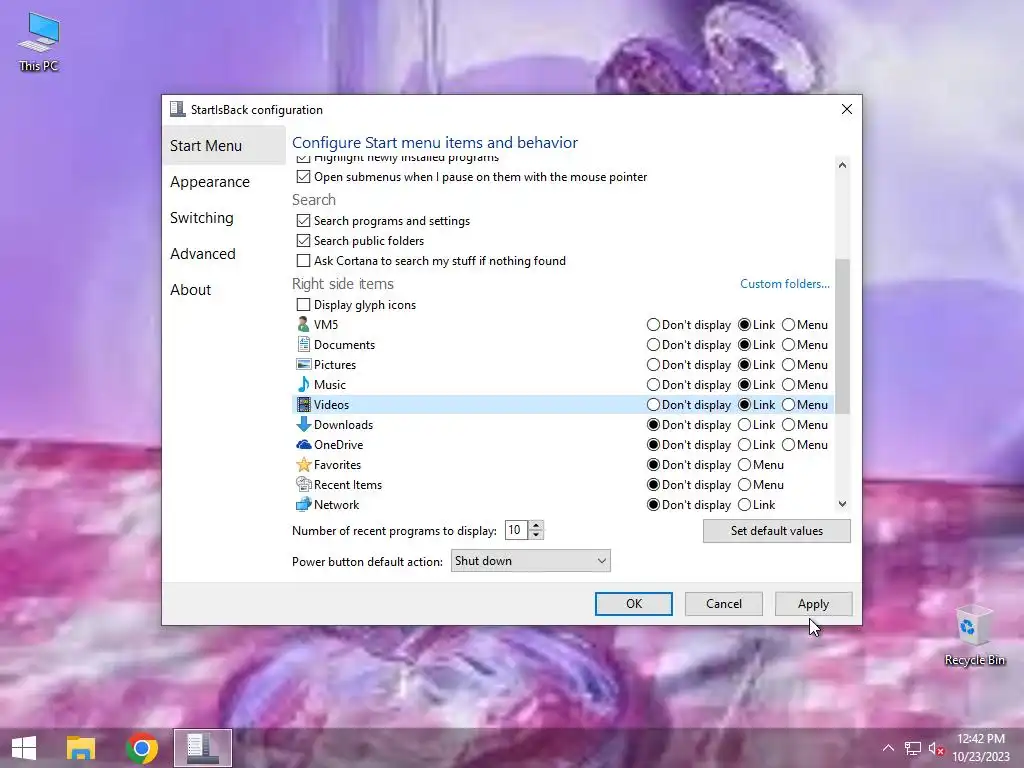Set Documents to Menu
Viewport: 1024px width, 768px height.
[788, 344]
